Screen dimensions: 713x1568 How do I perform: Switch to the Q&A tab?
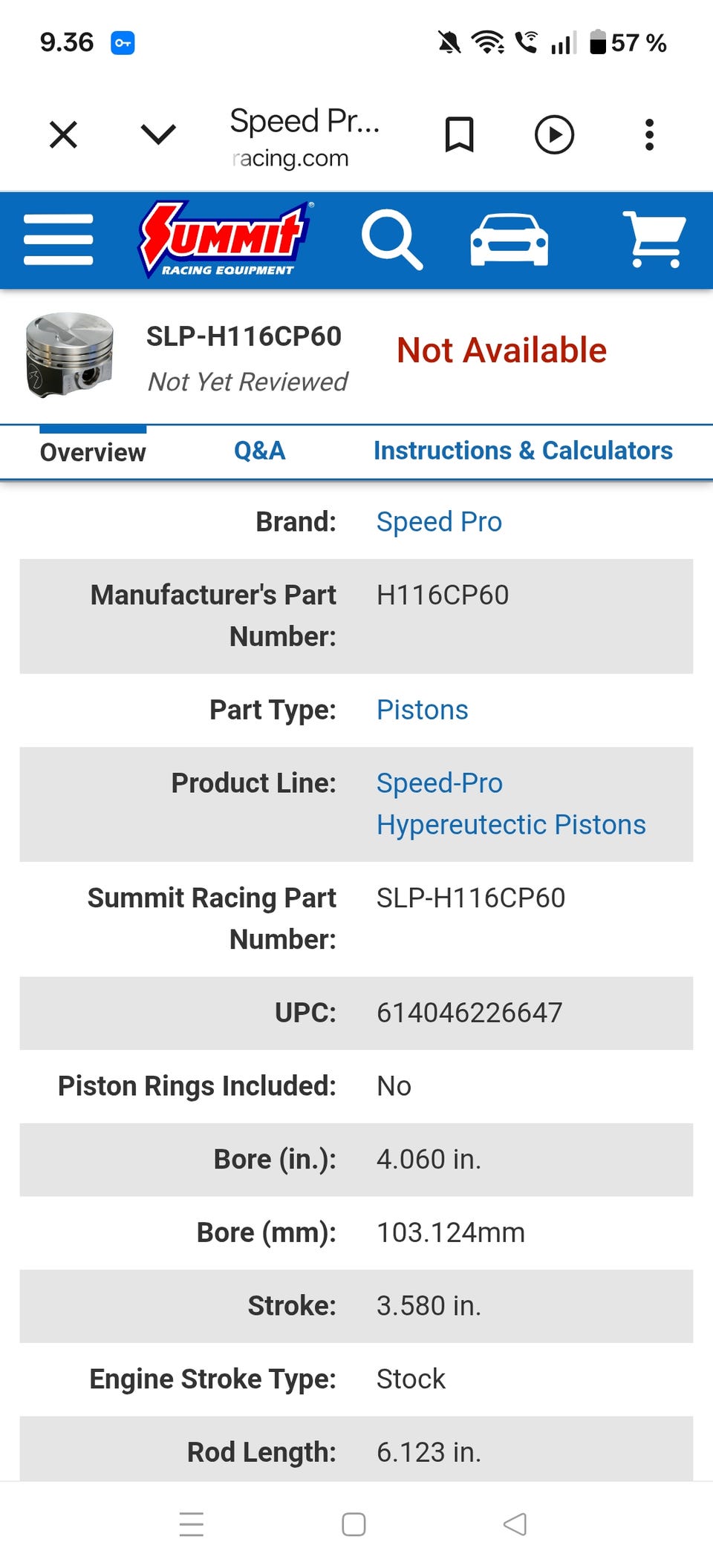259,451
